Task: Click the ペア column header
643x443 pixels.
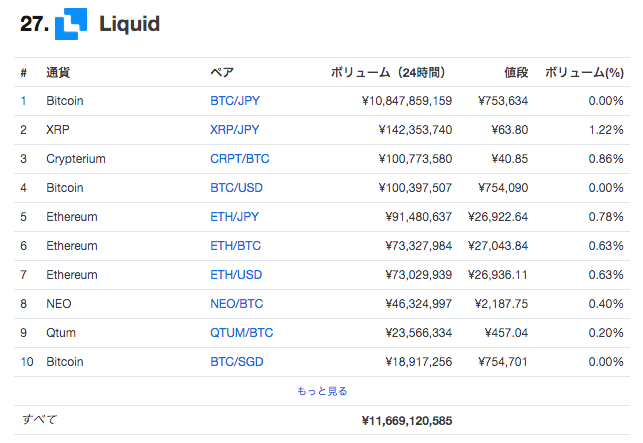Action: click(x=222, y=73)
